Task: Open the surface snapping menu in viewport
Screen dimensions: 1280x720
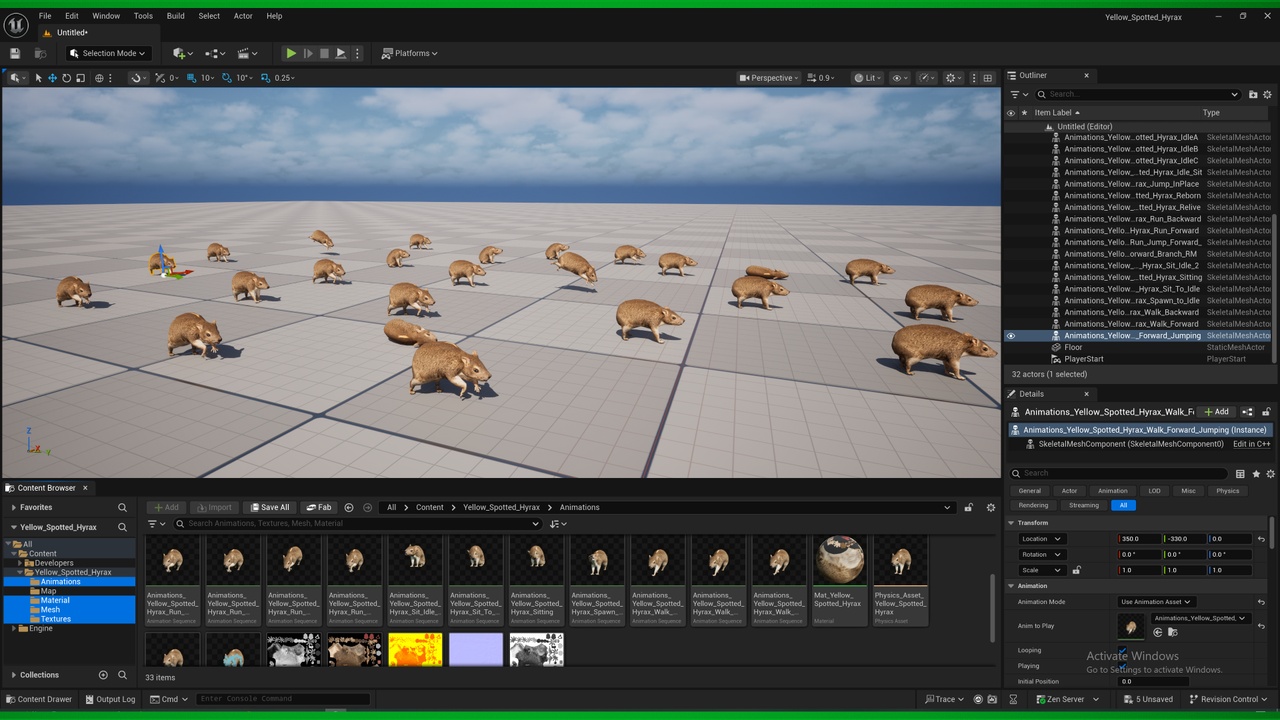Action: coord(138,78)
